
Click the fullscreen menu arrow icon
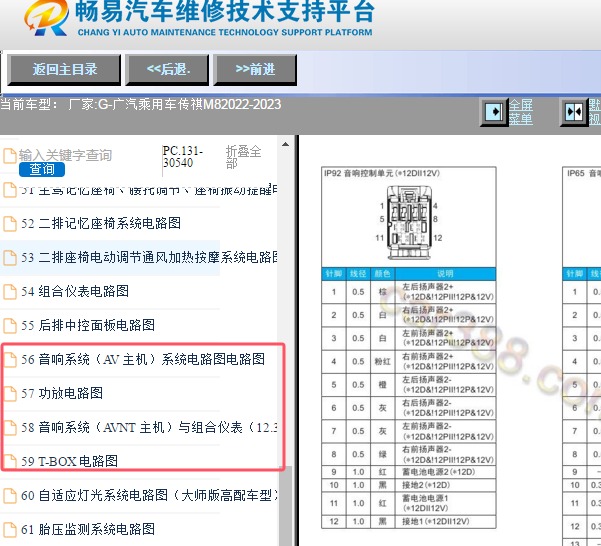(494, 112)
